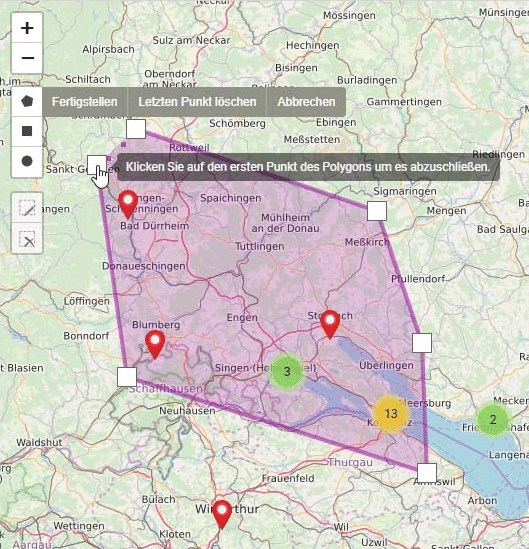Image resolution: width=529 pixels, height=549 pixels.
Task: Activate the delete layers tool
Action: [x=27, y=238]
